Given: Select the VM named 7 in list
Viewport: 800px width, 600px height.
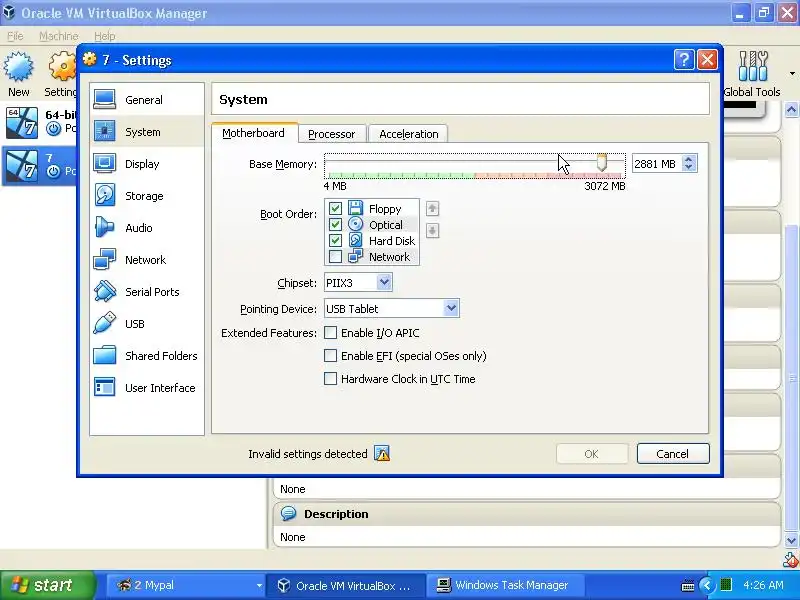Looking at the screenshot, I should 39,165.
